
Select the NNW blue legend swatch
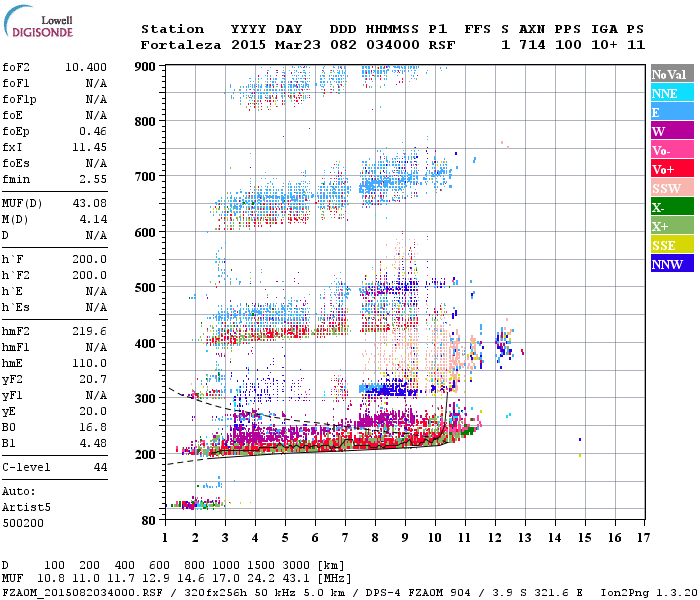coord(672,263)
